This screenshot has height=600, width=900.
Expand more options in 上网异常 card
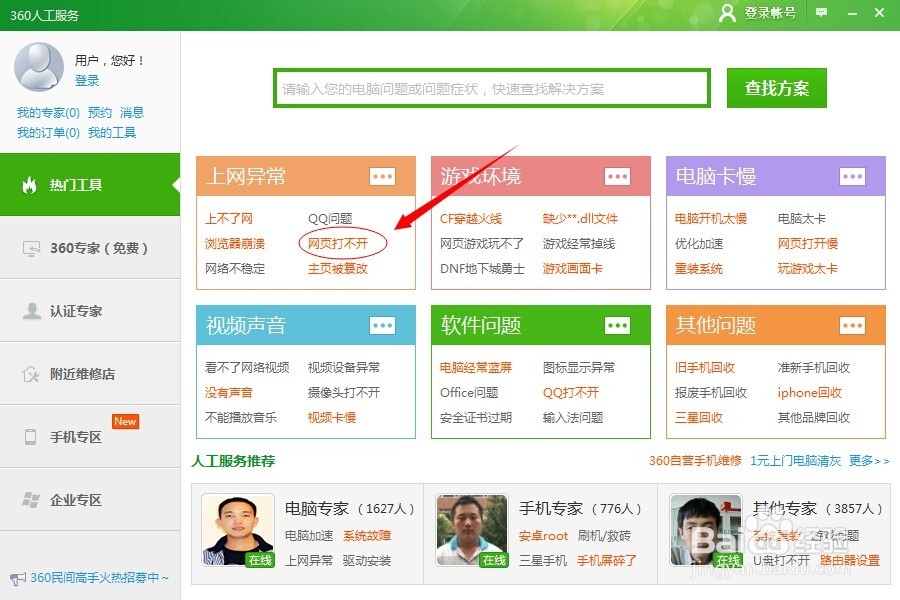click(x=382, y=176)
